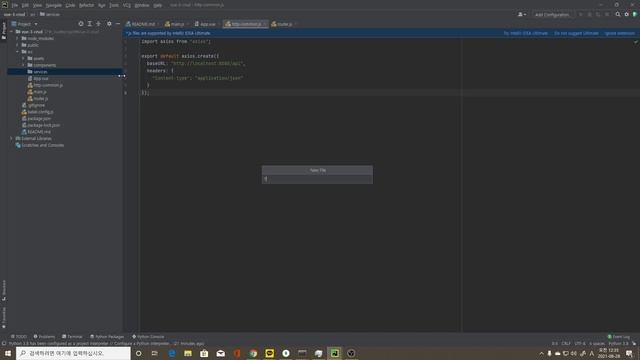640x360 pixels.
Task: Collapse the src folder
Action: [17, 52]
